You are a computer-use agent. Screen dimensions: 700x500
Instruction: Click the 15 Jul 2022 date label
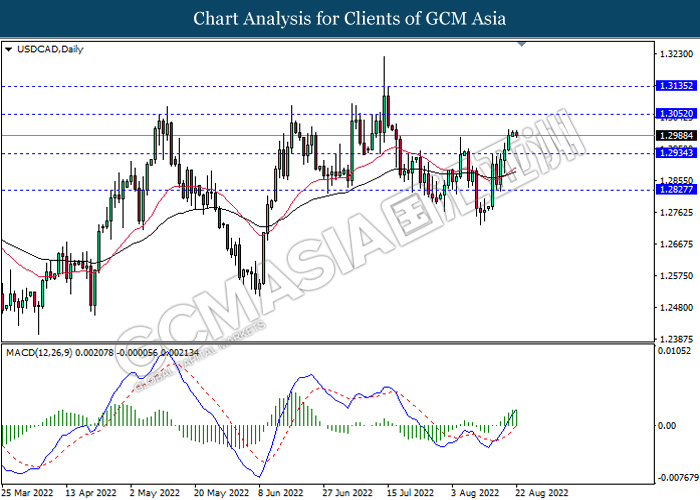(411, 493)
